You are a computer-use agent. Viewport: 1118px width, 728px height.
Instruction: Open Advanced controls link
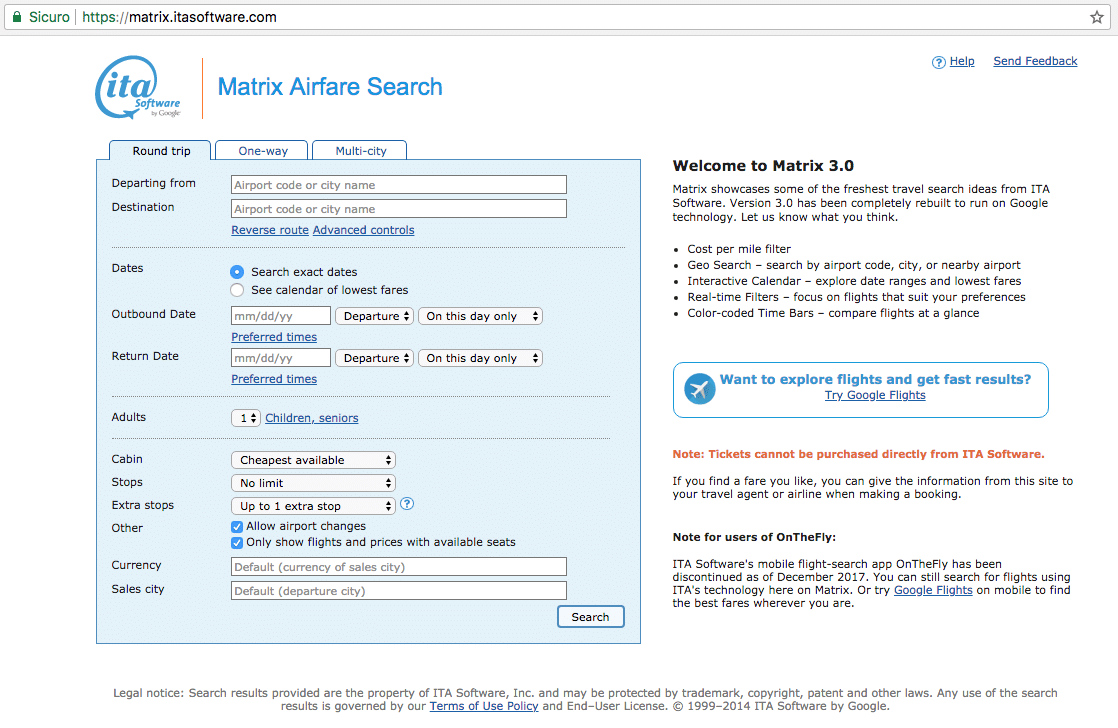click(364, 230)
